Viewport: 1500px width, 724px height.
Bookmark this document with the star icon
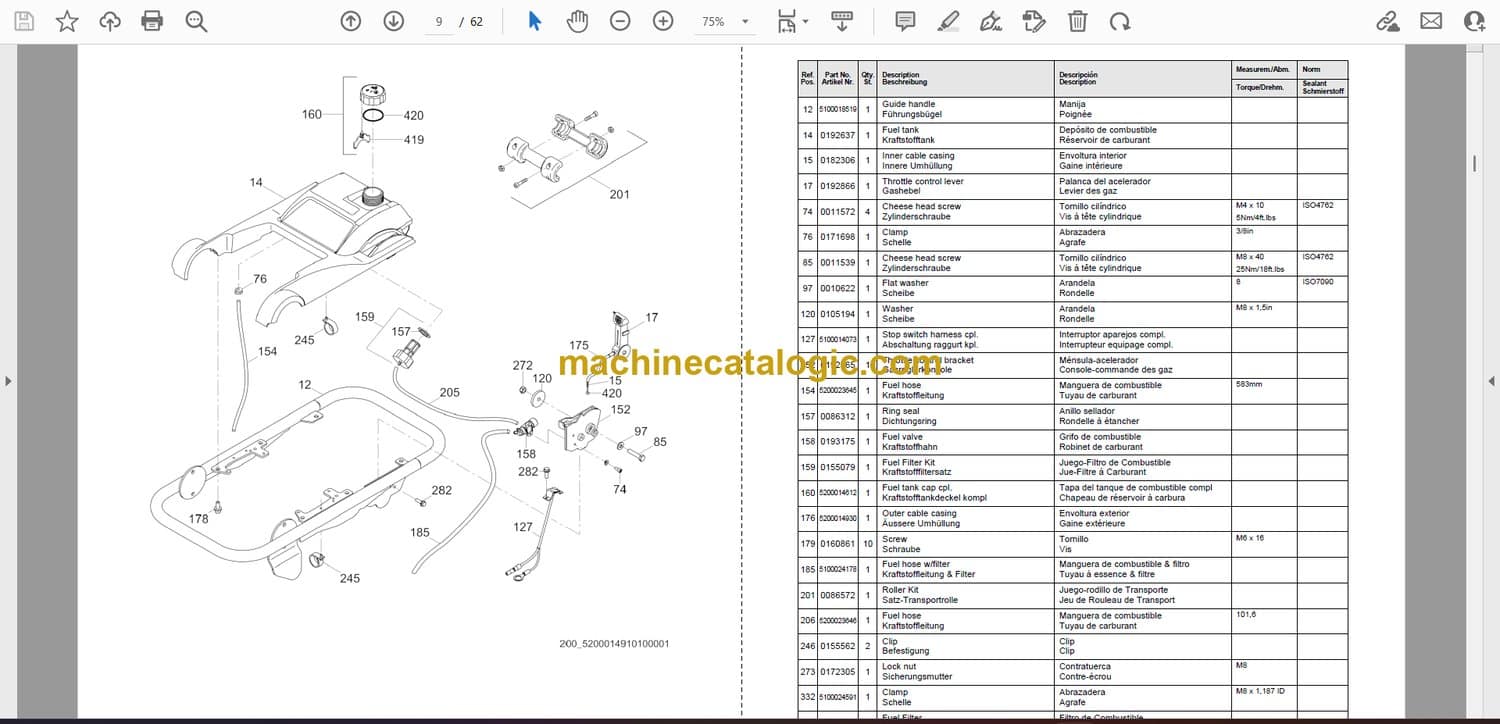point(67,21)
